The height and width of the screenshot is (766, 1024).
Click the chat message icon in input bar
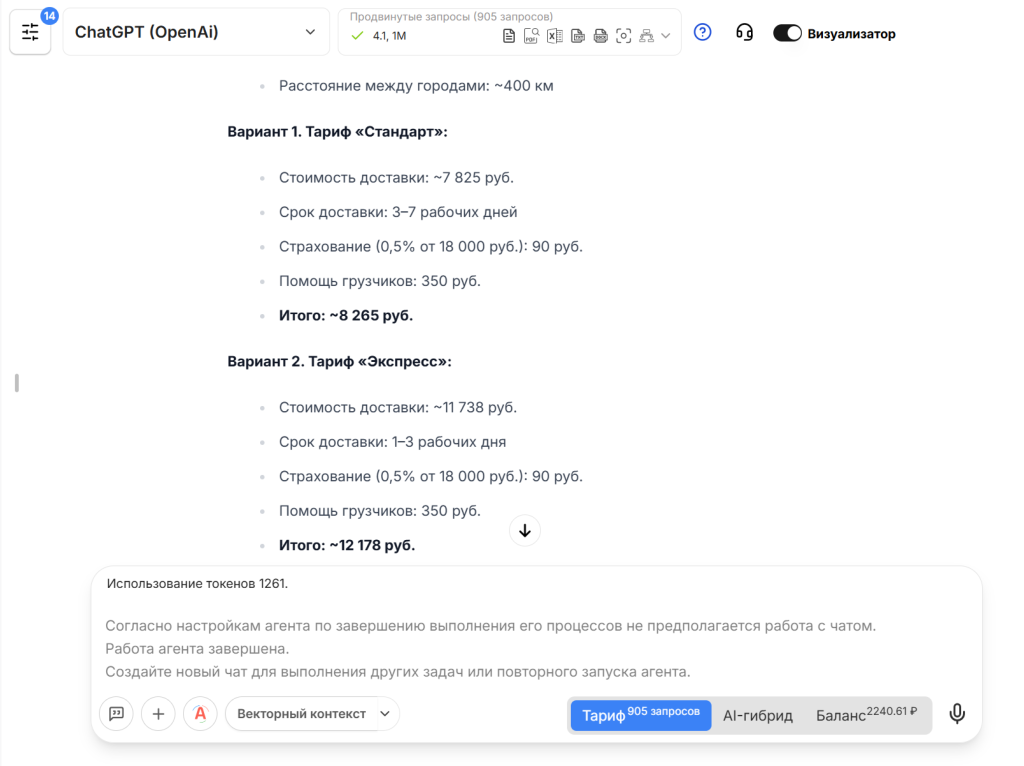click(x=116, y=714)
